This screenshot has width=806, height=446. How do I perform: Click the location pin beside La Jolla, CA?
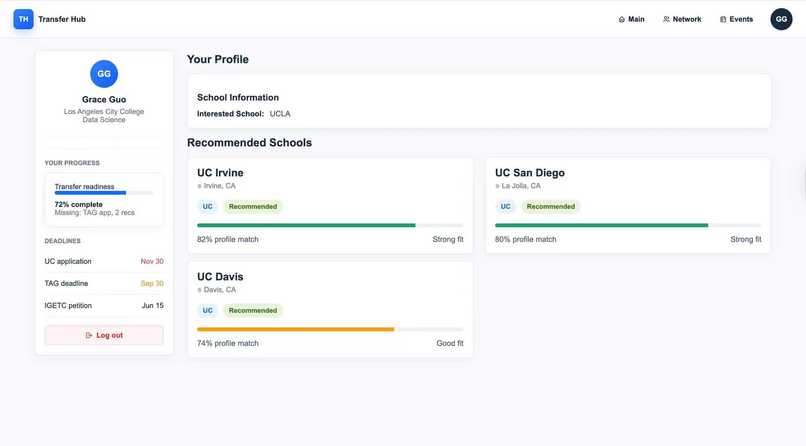[497, 186]
